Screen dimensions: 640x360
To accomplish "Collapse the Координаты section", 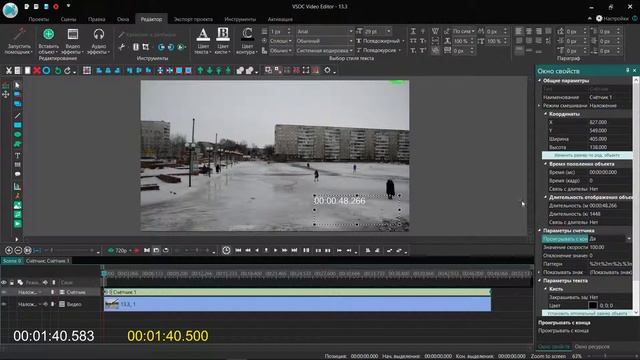I will 546,114.
